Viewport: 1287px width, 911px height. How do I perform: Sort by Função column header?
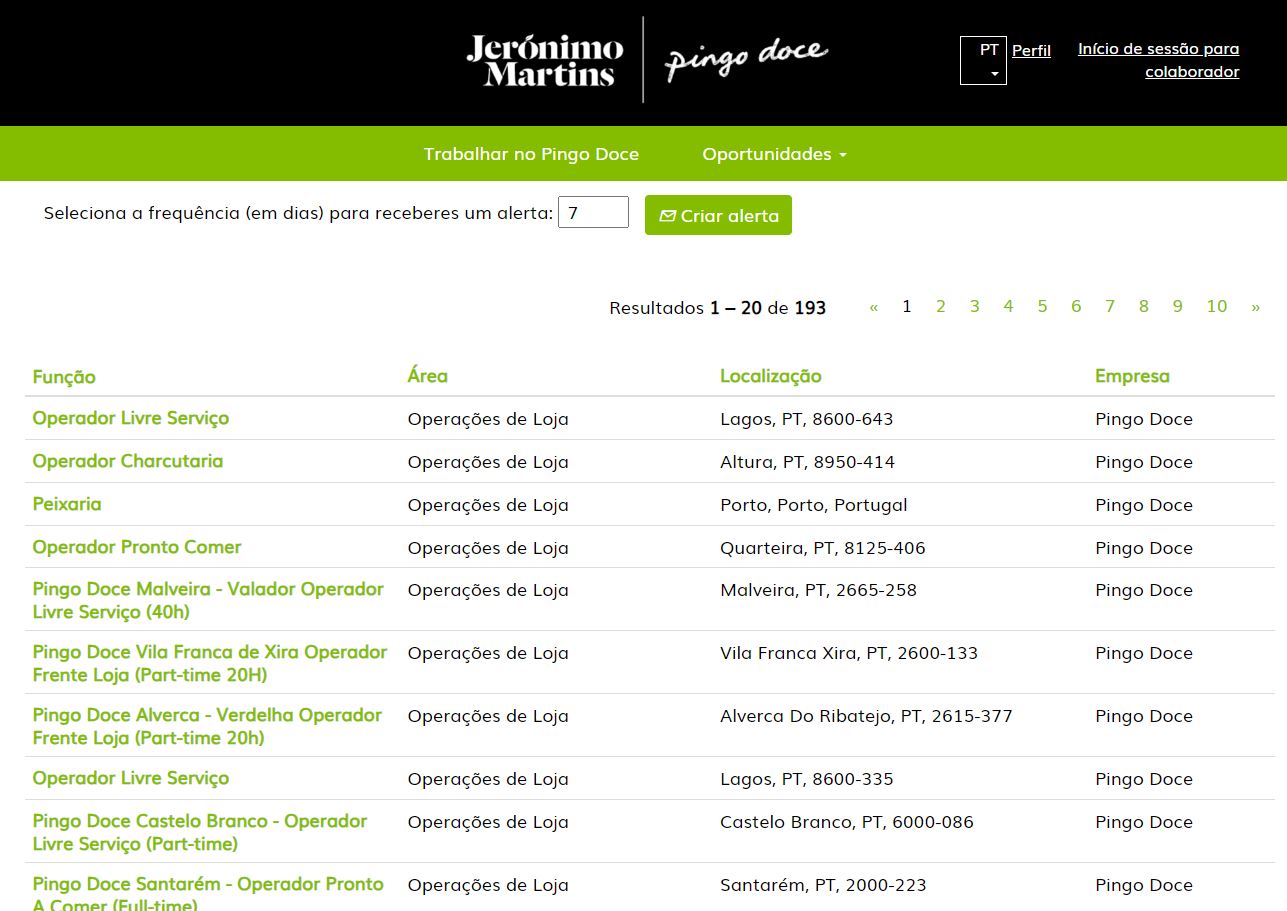coord(64,377)
